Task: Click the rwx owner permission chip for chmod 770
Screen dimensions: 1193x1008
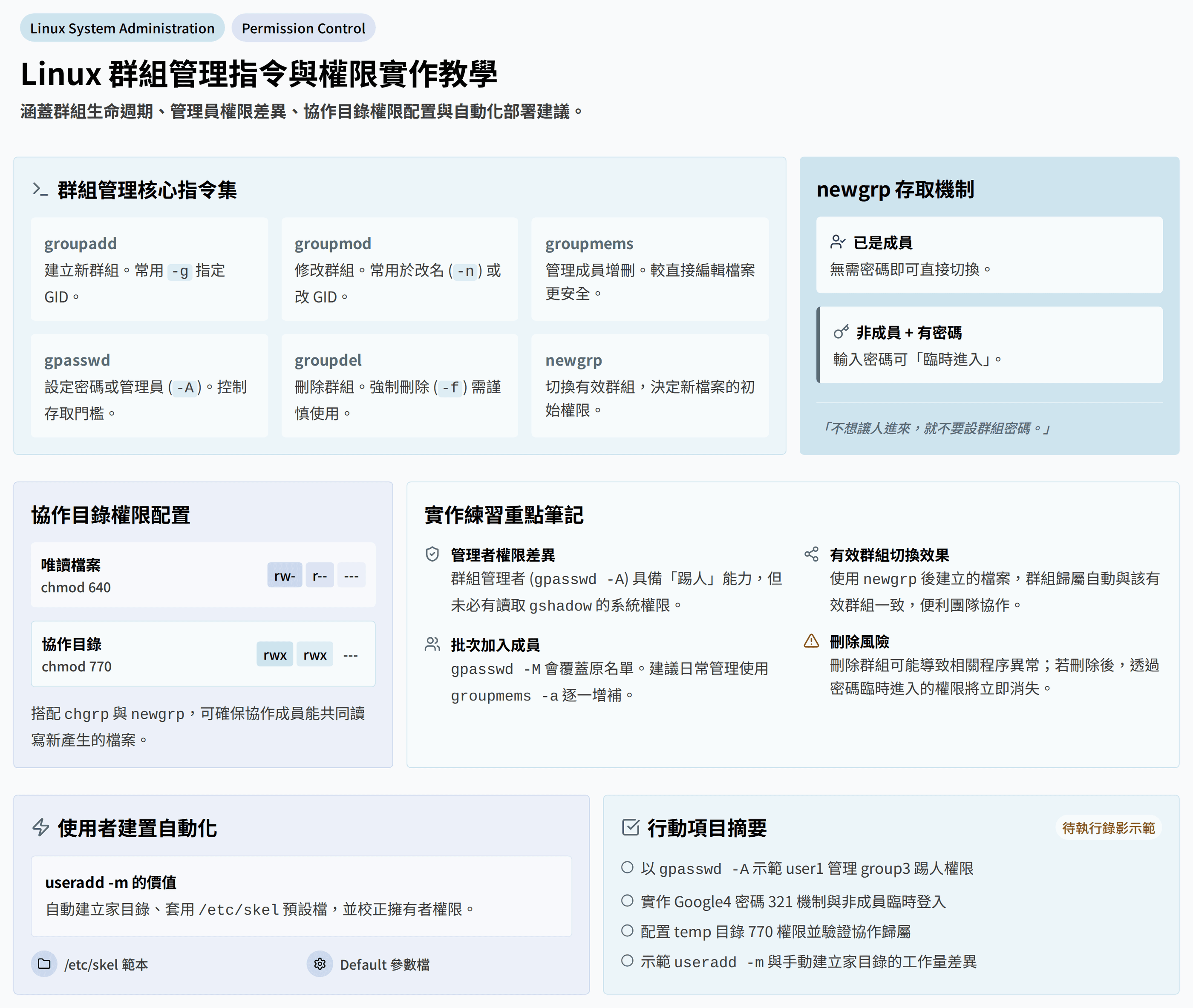Action: point(275,655)
